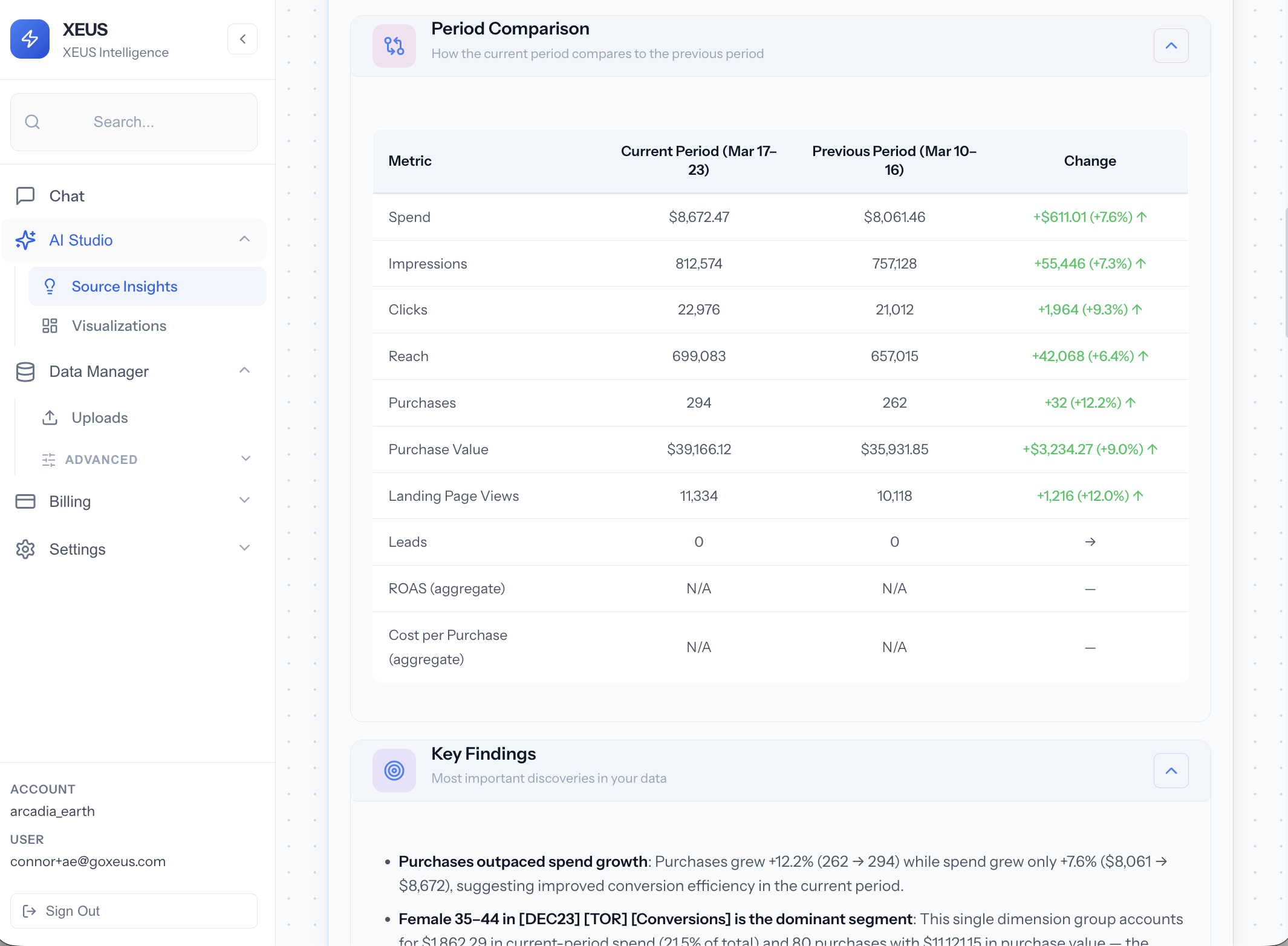Viewport: 1288px width, 946px height.
Task: Expand the Billing section
Action: (244, 500)
